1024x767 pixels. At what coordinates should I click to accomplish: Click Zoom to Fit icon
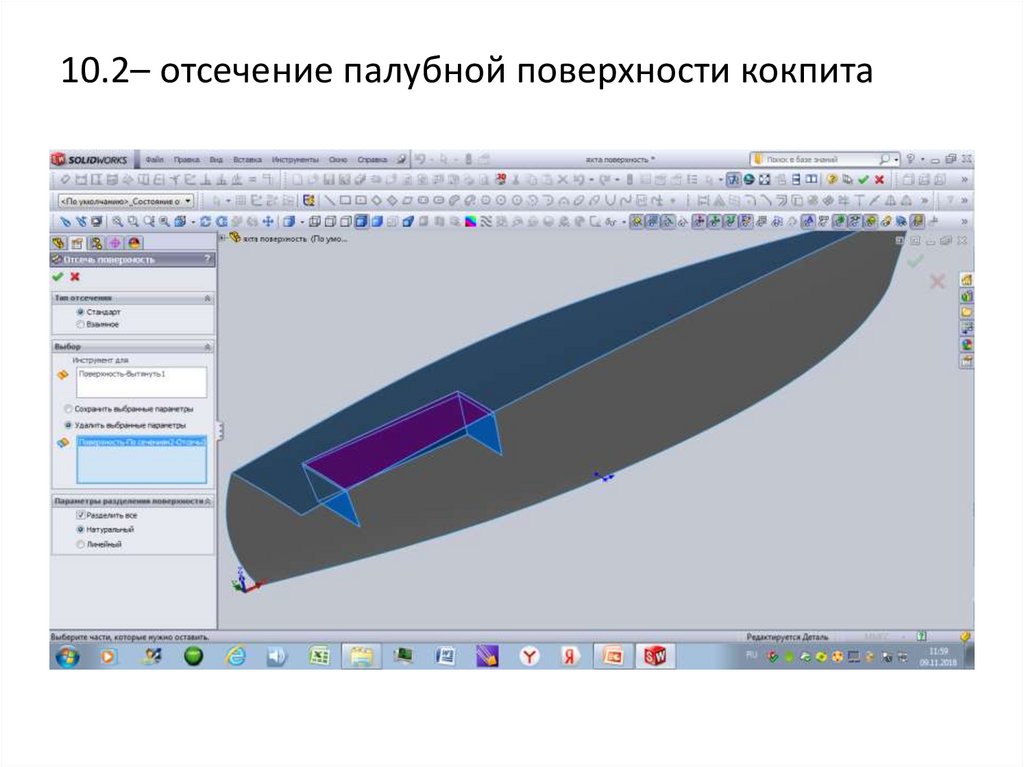(118, 222)
